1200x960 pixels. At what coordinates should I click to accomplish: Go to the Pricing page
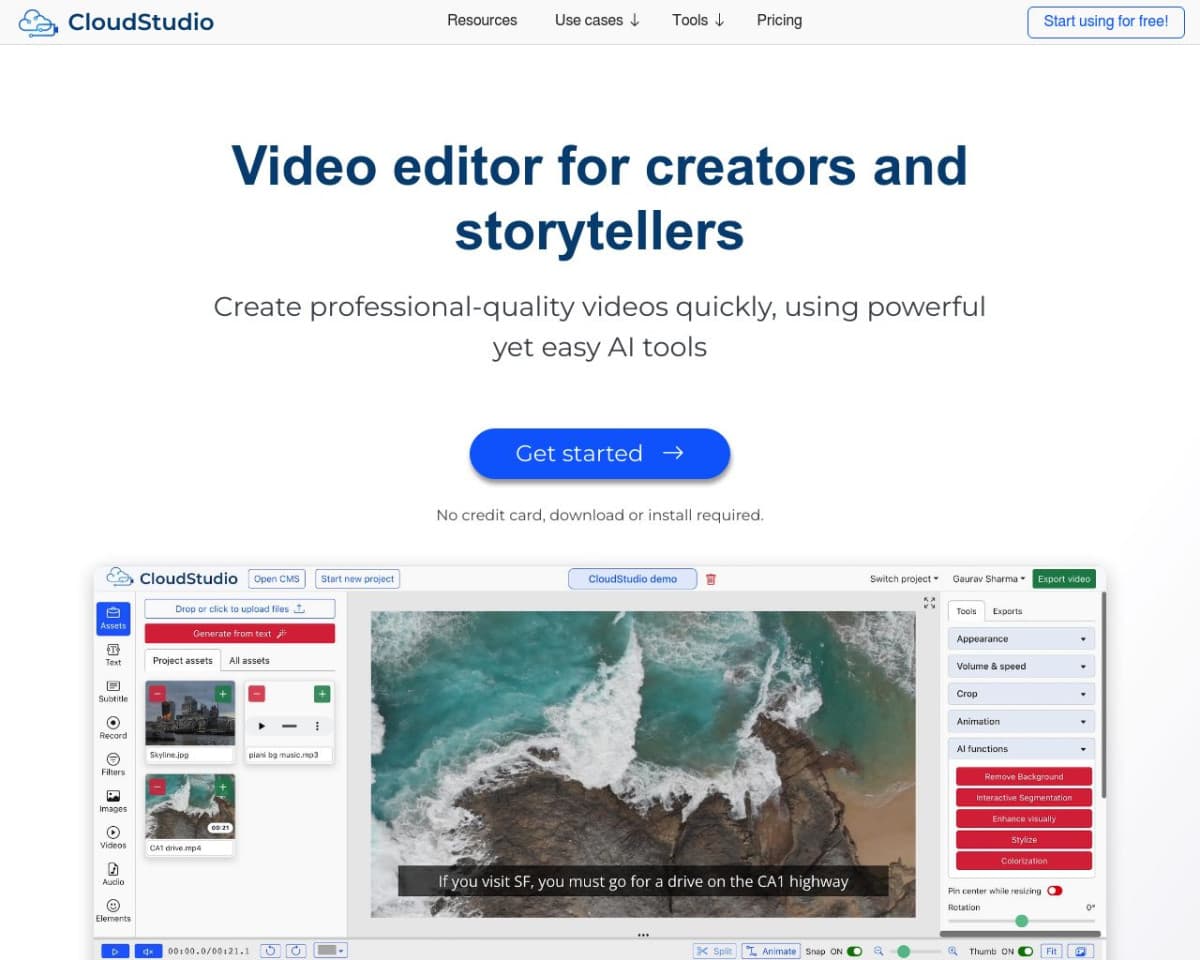click(779, 20)
